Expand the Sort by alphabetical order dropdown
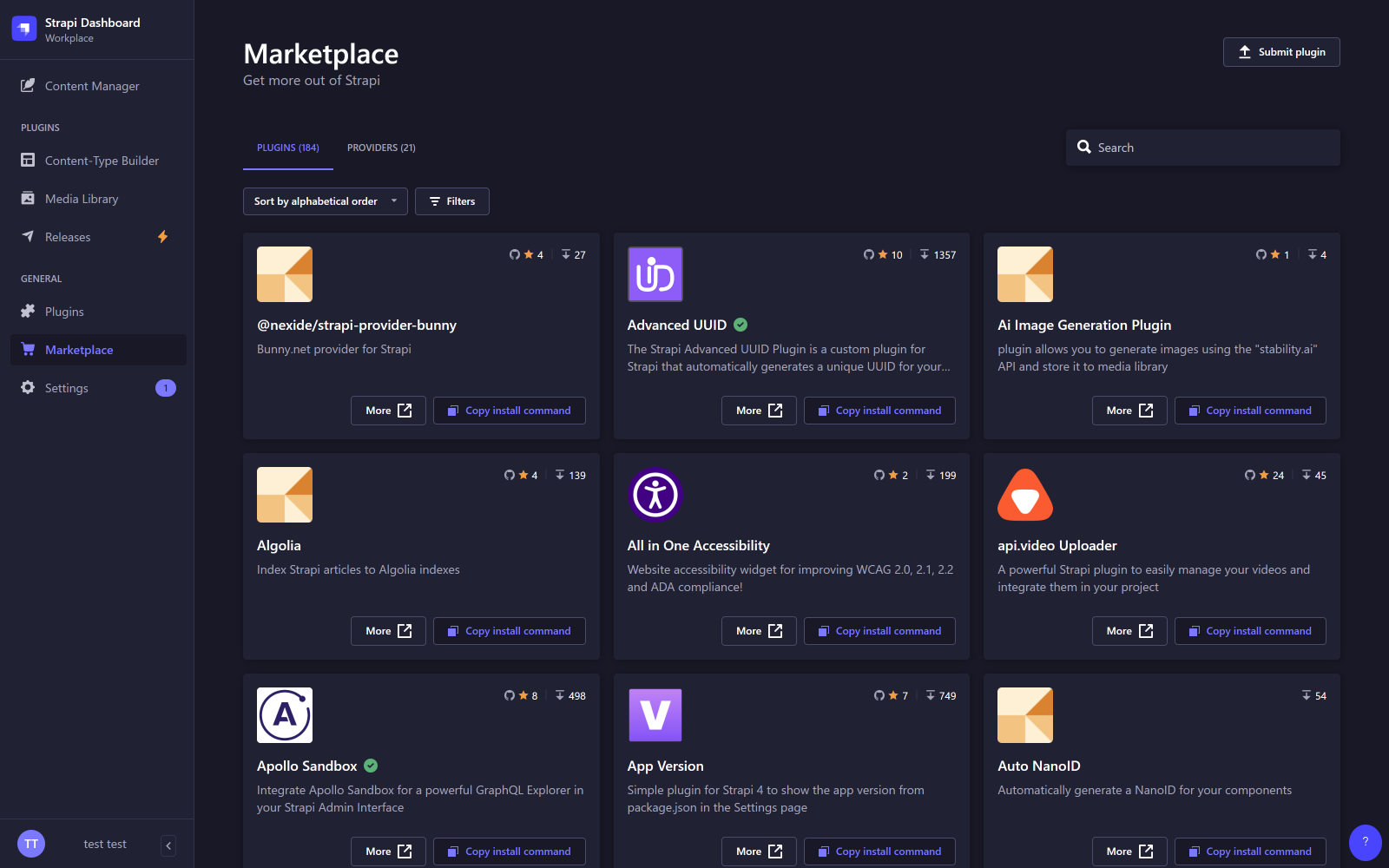The height and width of the screenshot is (868, 1389). pyautogui.click(x=326, y=201)
